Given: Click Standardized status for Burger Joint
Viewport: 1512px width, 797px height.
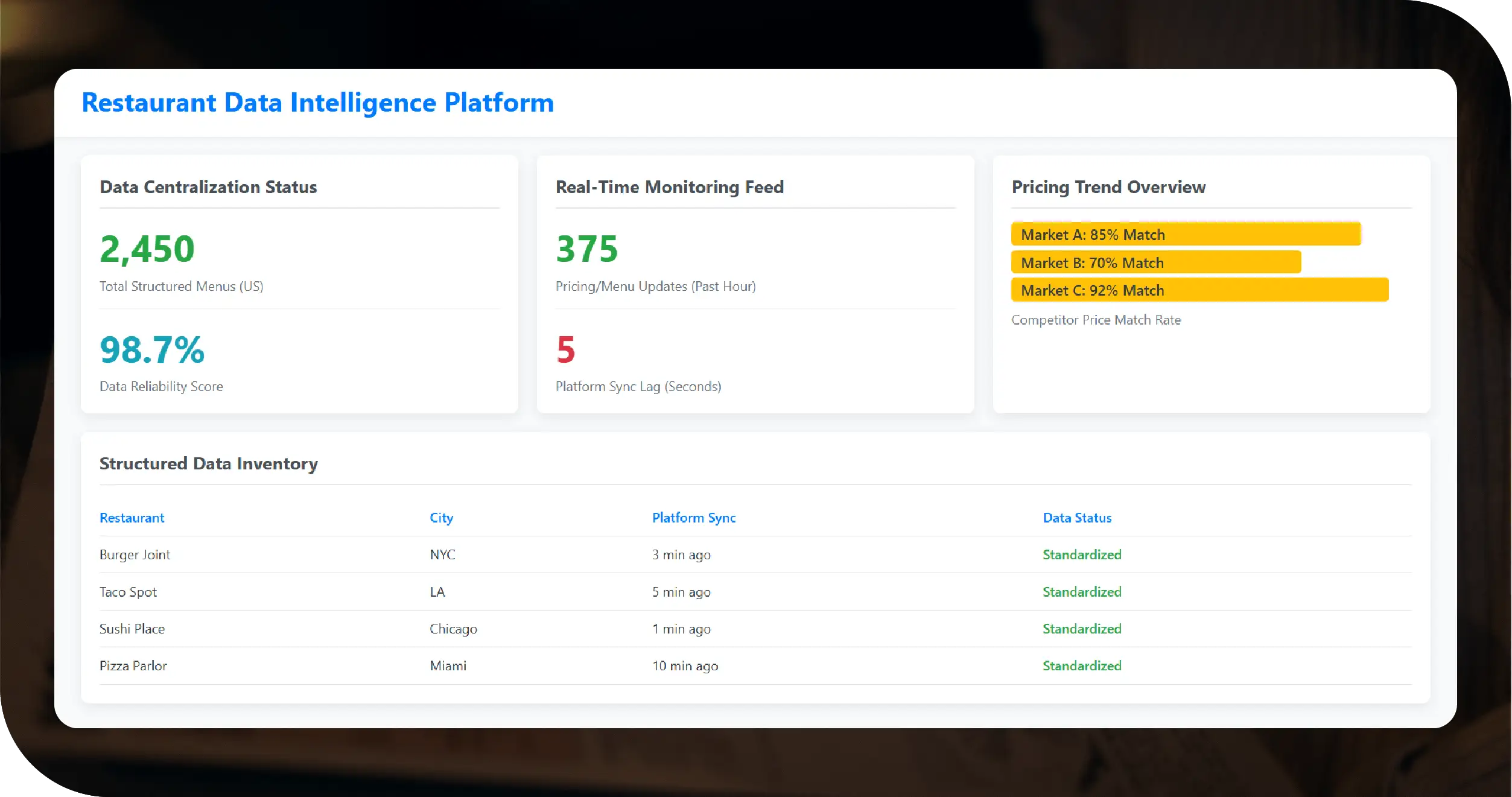Looking at the screenshot, I should tap(1081, 554).
